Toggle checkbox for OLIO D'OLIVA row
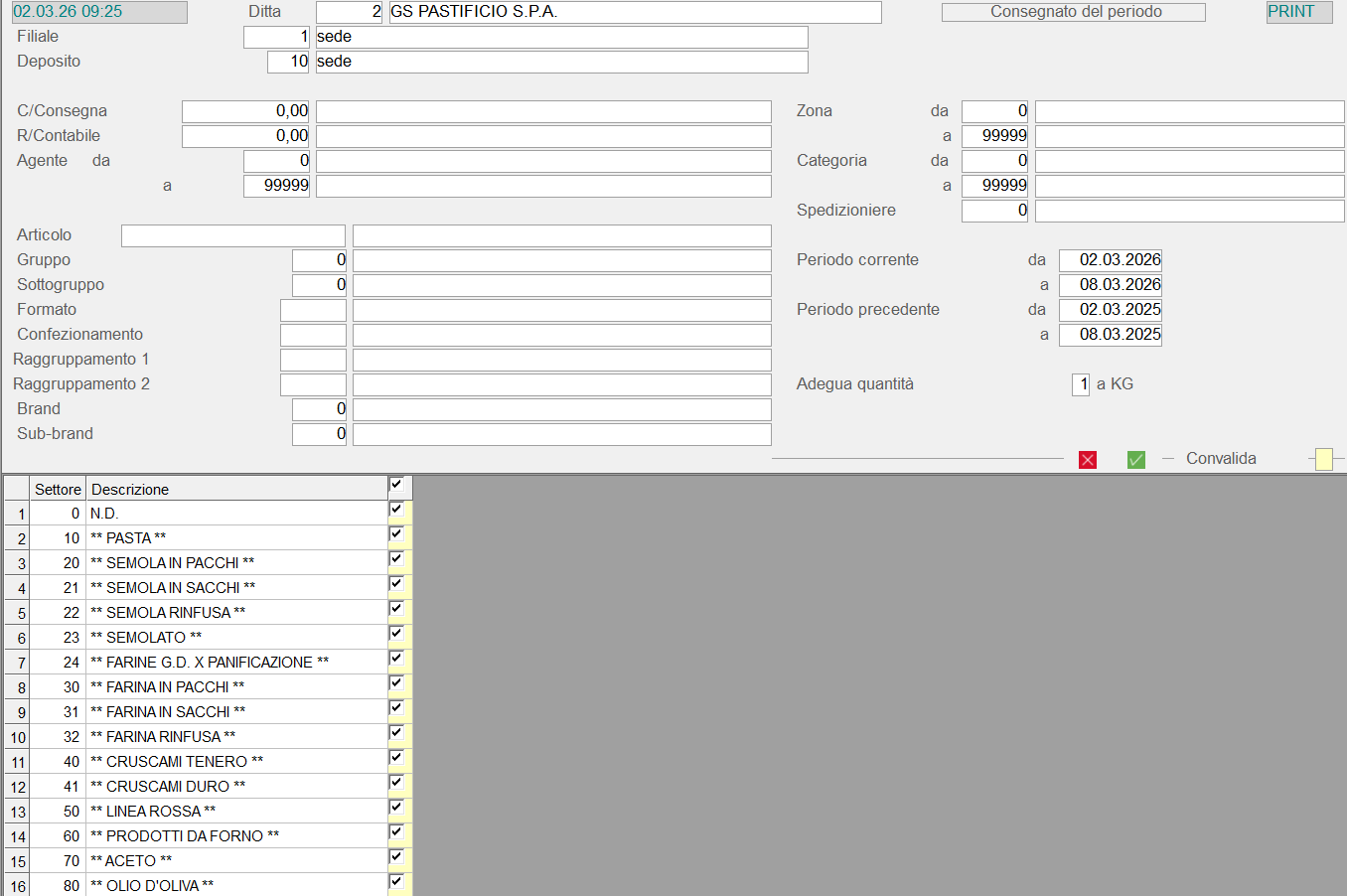Viewport: 1347px width, 896px height. click(x=396, y=882)
